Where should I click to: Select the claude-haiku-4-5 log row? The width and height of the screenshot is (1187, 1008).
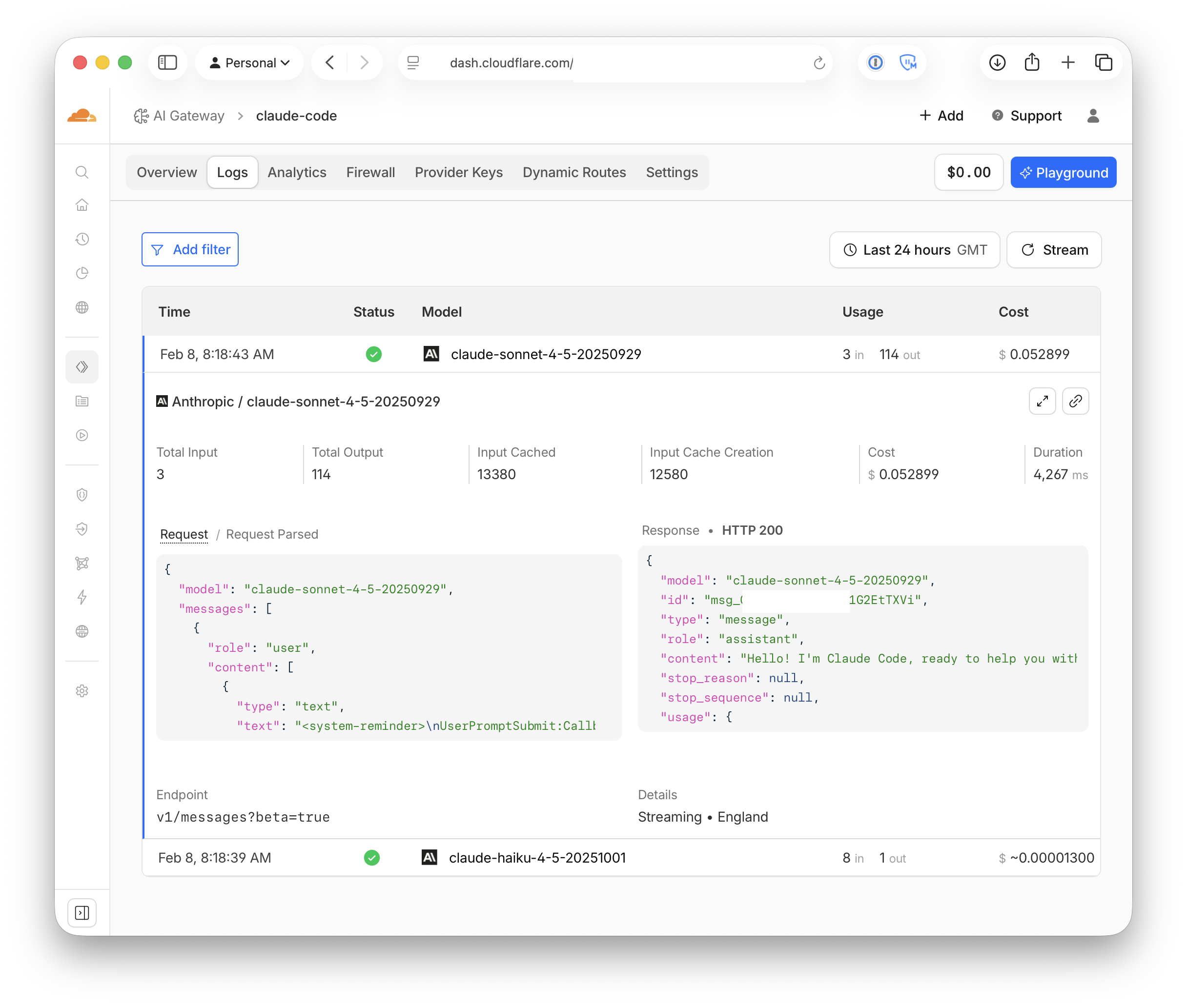click(x=536, y=857)
